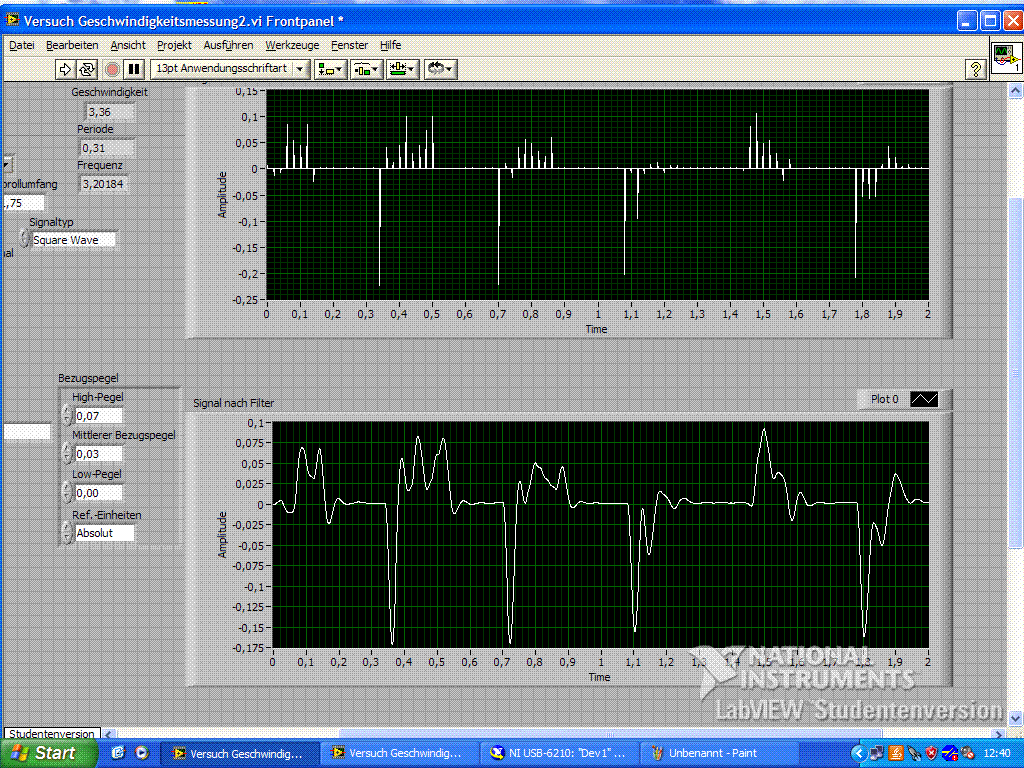
Task: Click the Plot 0 legend color swatch
Action: [x=924, y=399]
